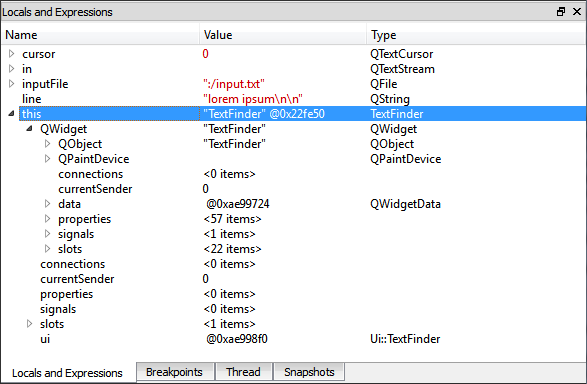Sort by the Name column header
This screenshot has width=587, height=384.
(x=100, y=35)
